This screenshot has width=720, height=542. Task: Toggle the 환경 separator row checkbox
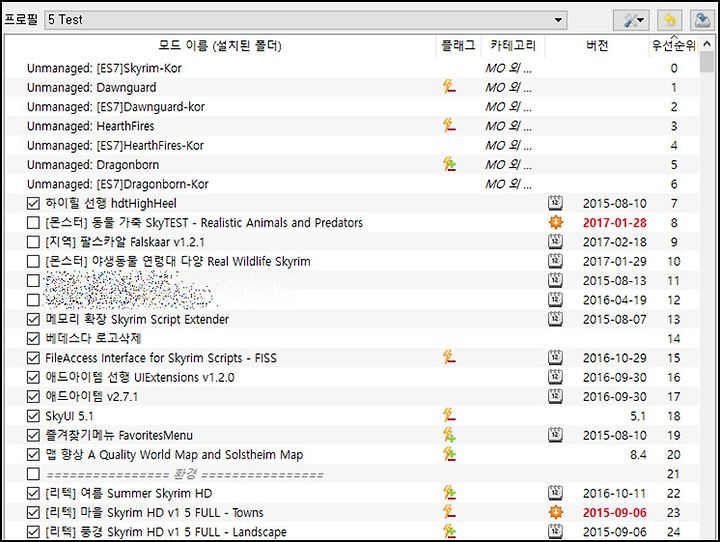click(x=33, y=474)
